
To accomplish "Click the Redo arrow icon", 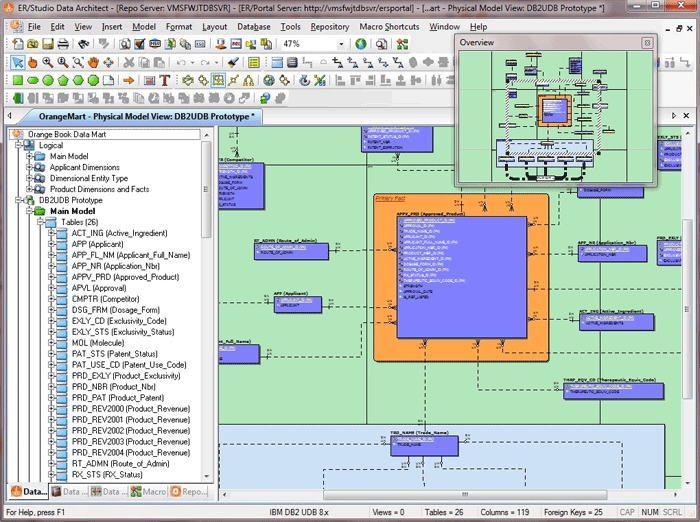I will point(205,63).
